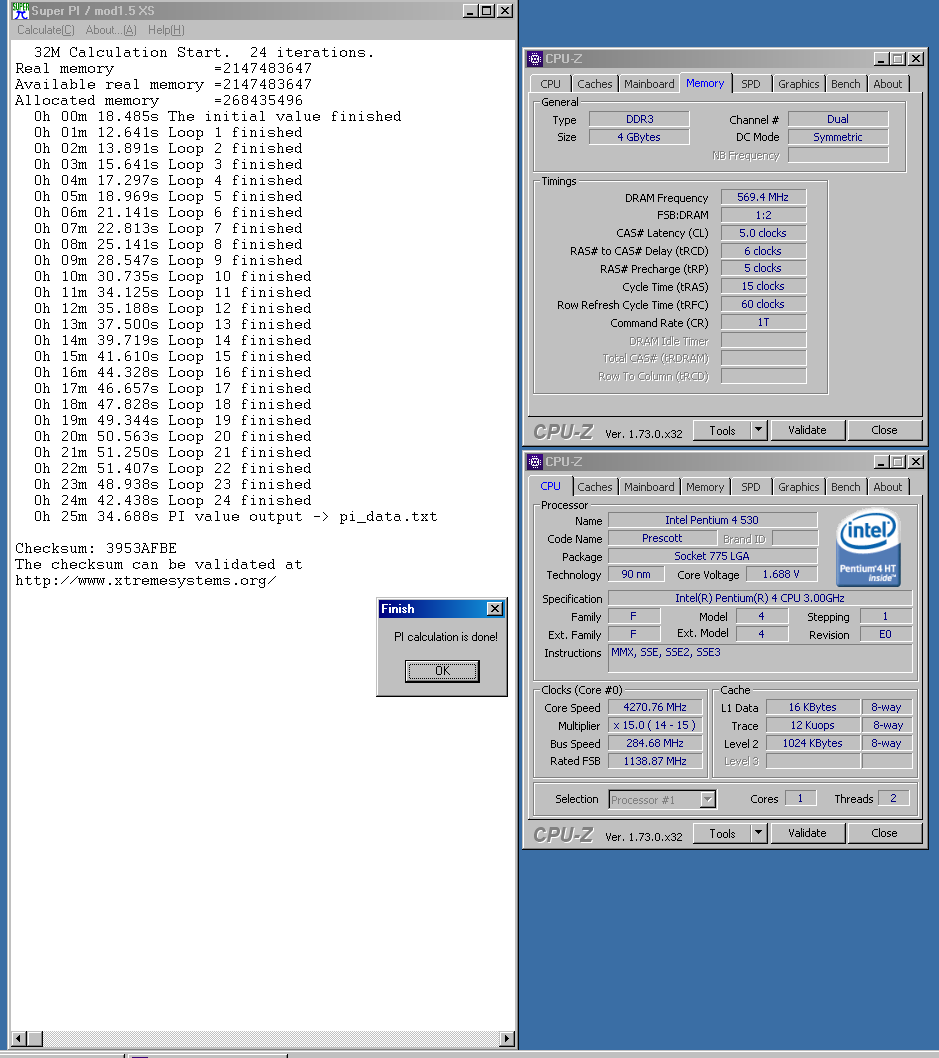Click OK in the Finish dialog

coord(442,671)
